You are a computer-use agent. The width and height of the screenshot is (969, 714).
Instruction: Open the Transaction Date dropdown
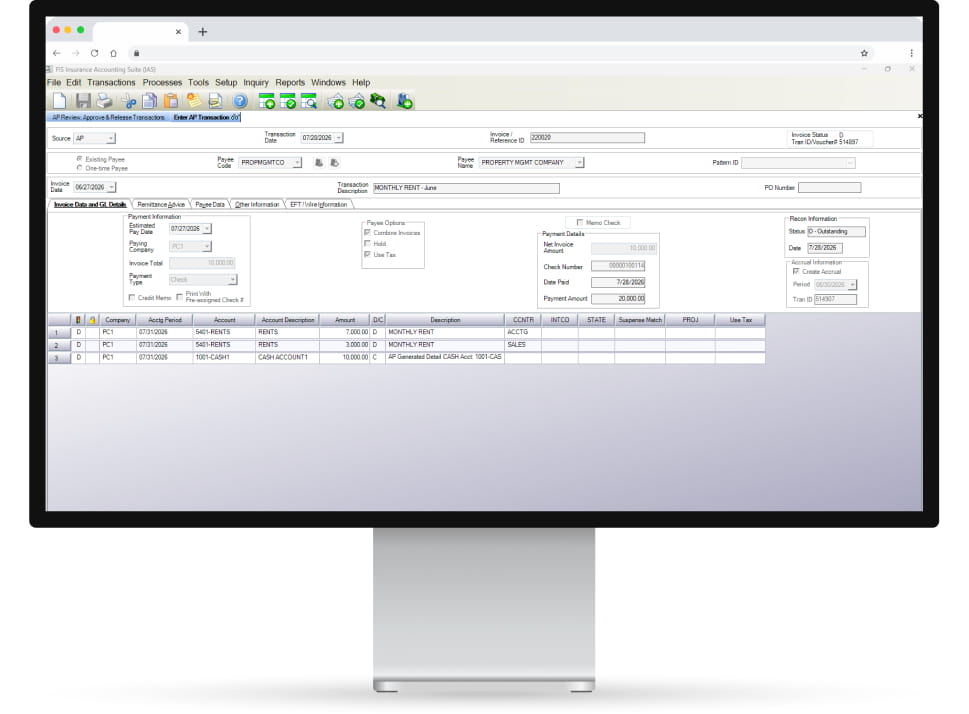pos(339,138)
